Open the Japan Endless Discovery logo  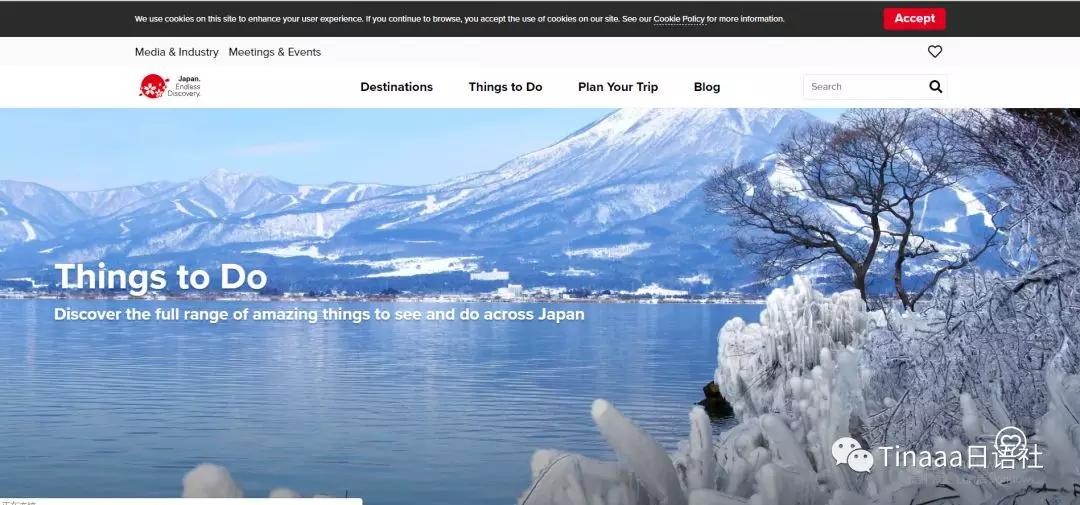169,87
